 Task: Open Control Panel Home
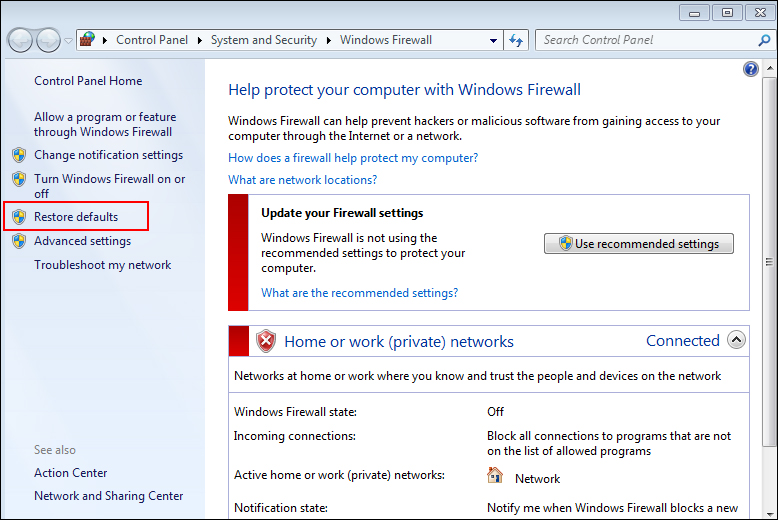88,81
